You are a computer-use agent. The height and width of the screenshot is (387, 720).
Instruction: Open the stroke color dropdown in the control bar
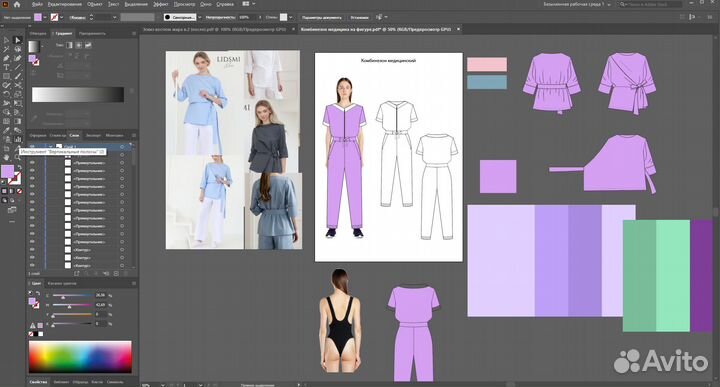point(62,17)
